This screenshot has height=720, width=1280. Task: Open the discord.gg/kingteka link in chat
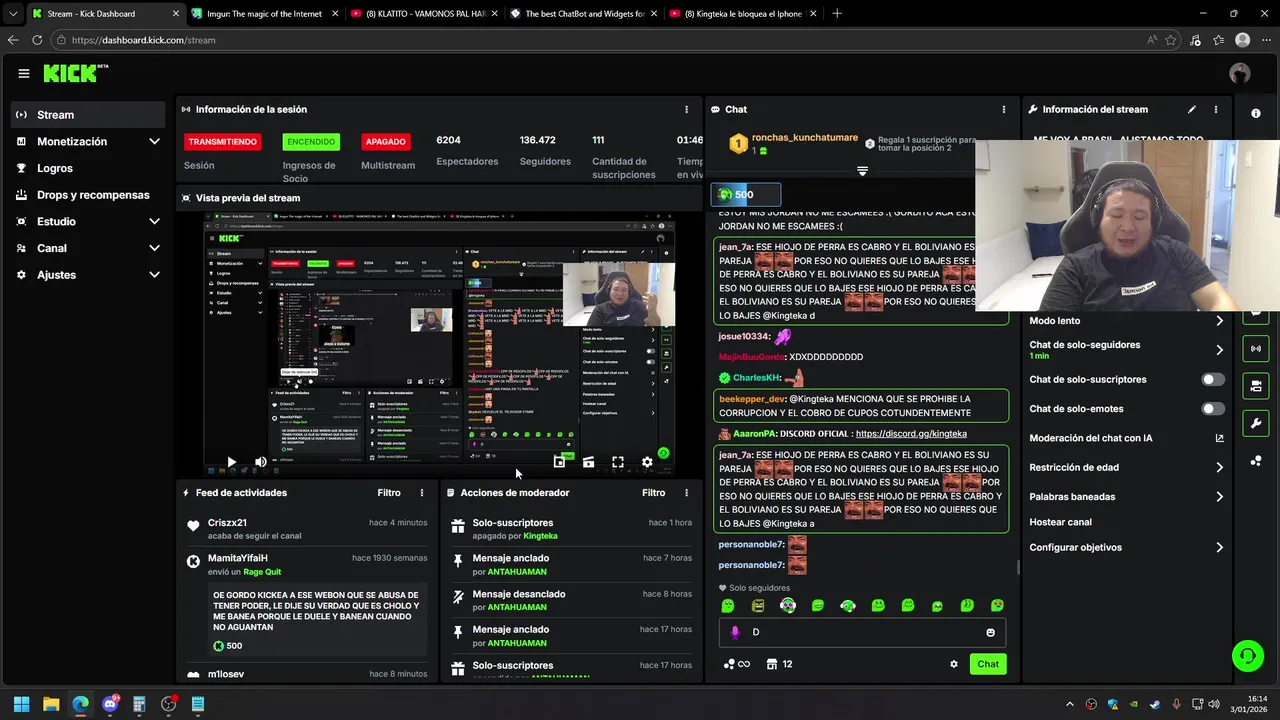pos(911,434)
